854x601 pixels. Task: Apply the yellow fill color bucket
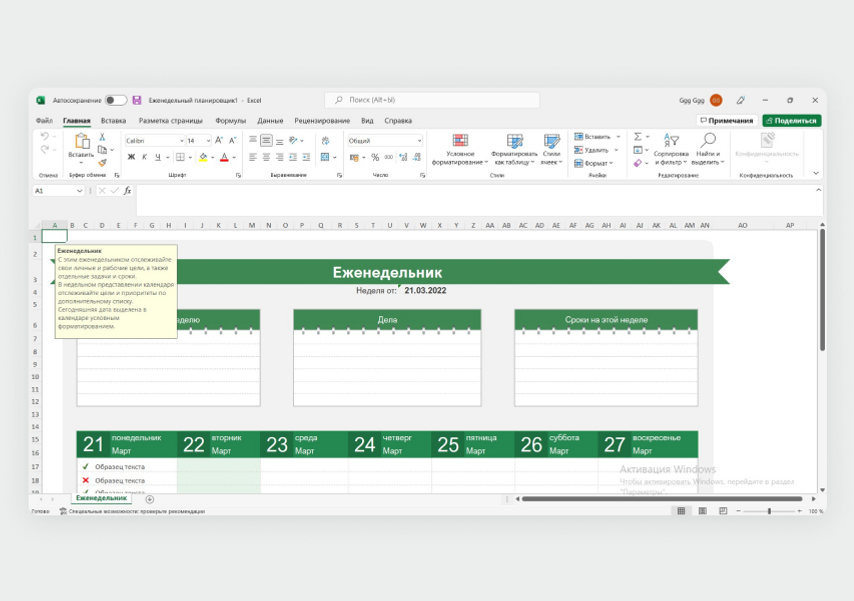pos(203,157)
